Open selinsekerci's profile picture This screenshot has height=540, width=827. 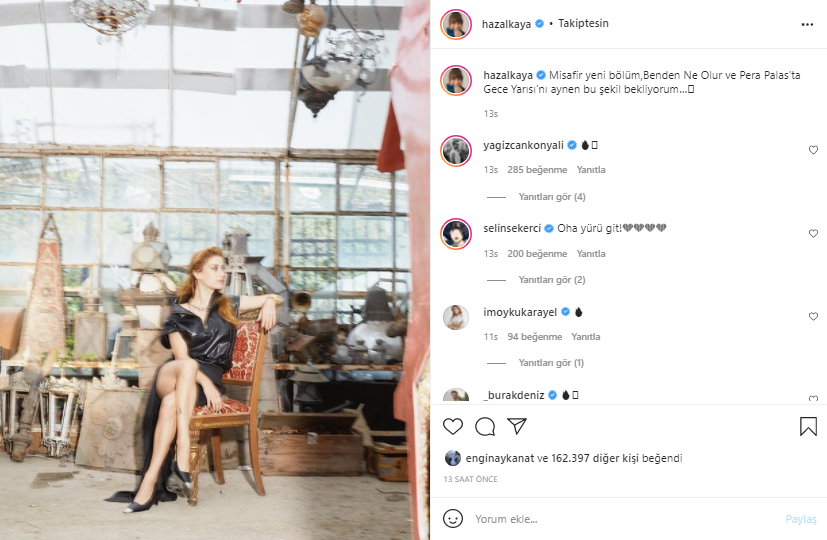456,233
